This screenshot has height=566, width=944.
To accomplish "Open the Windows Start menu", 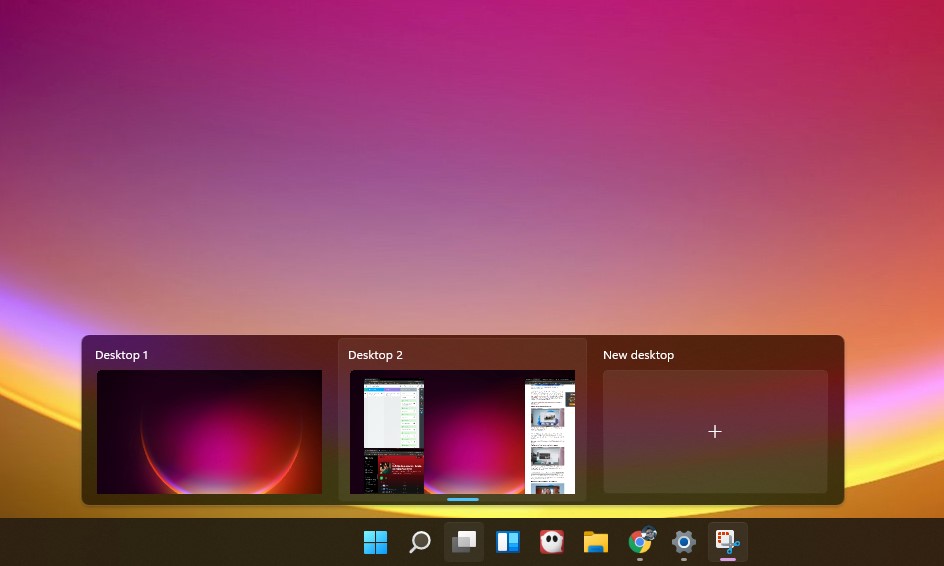I will [376, 542].
